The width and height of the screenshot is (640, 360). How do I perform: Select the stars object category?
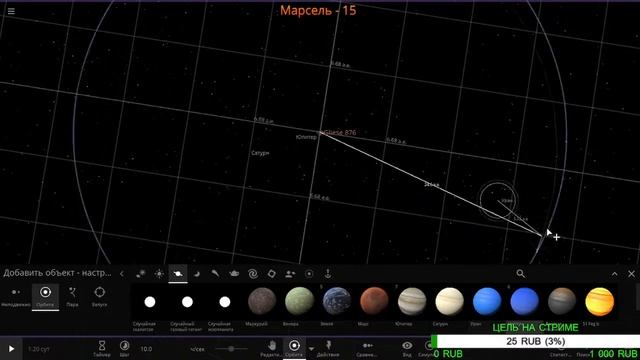click(x=159, y=274)
